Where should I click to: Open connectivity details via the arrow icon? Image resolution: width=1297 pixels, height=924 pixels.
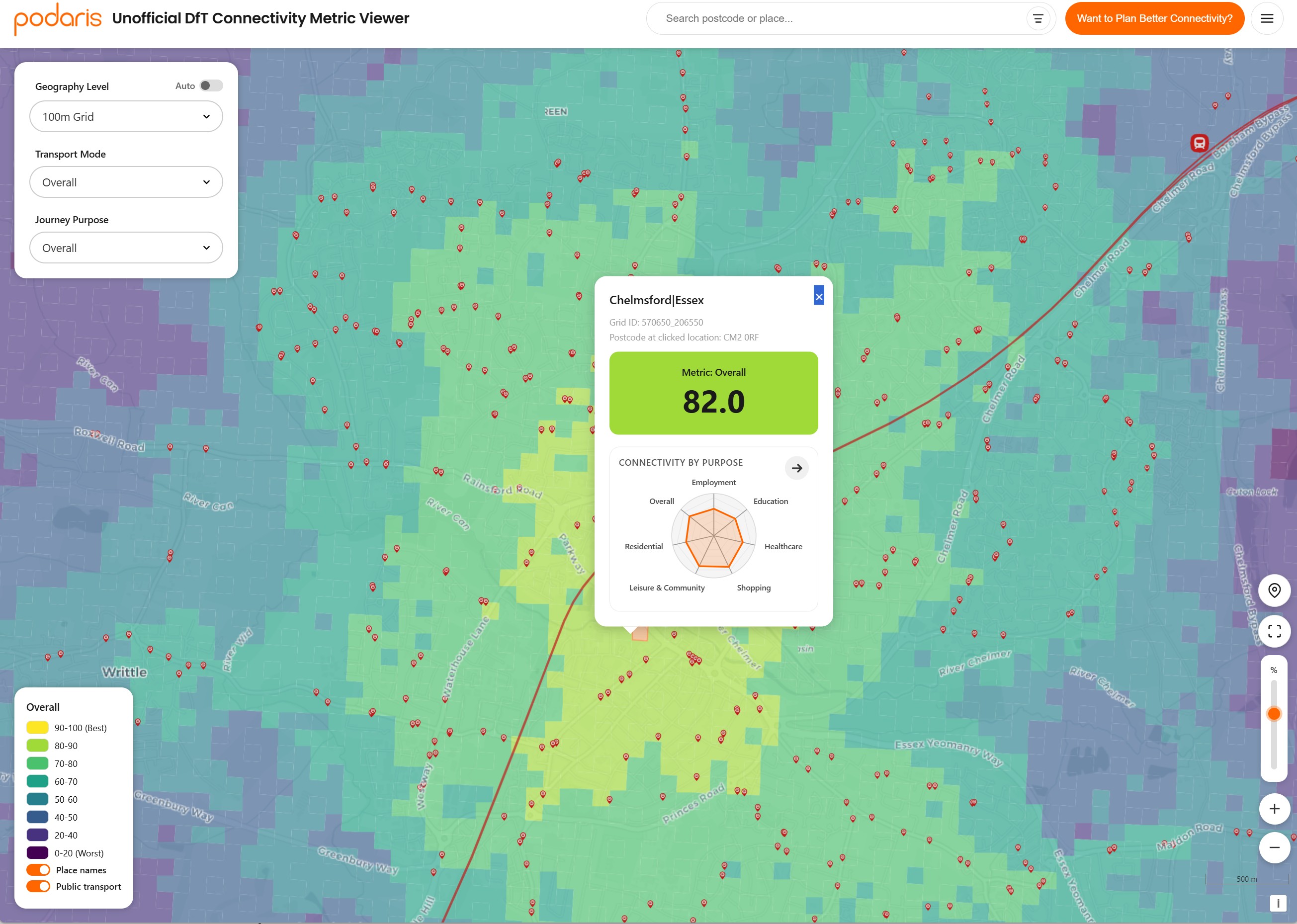[x=797, y=468]
